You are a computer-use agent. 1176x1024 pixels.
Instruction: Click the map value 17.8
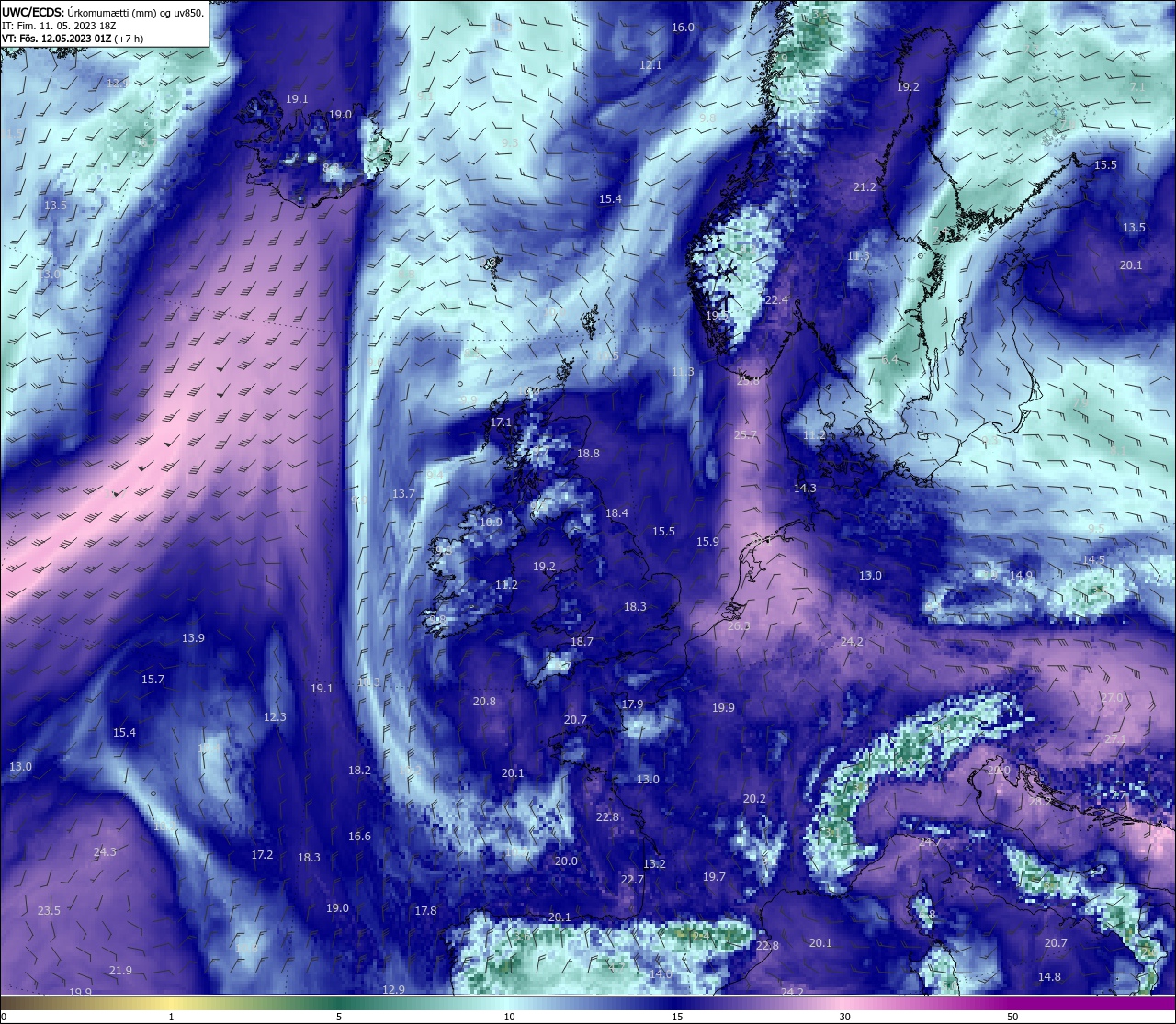pos(425,911)
